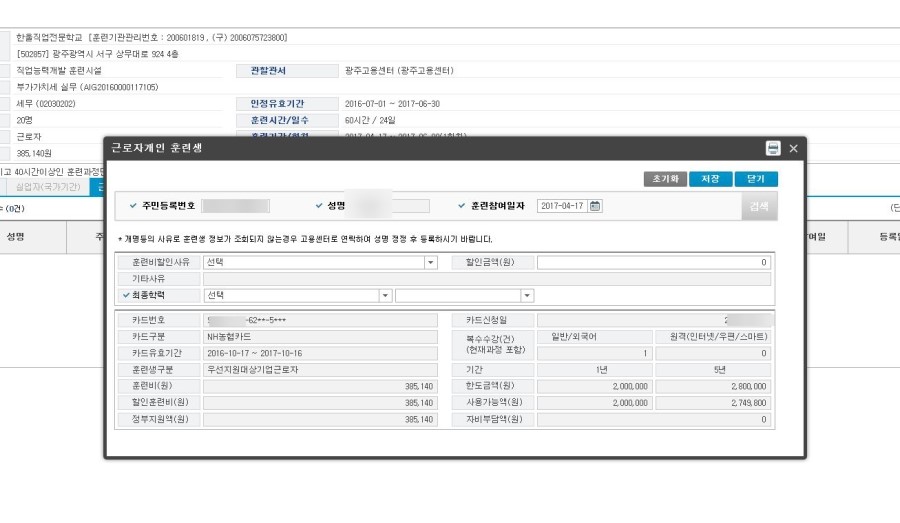
Task: Open the second 최종학력 dropdown
Action: click(527, 295)
